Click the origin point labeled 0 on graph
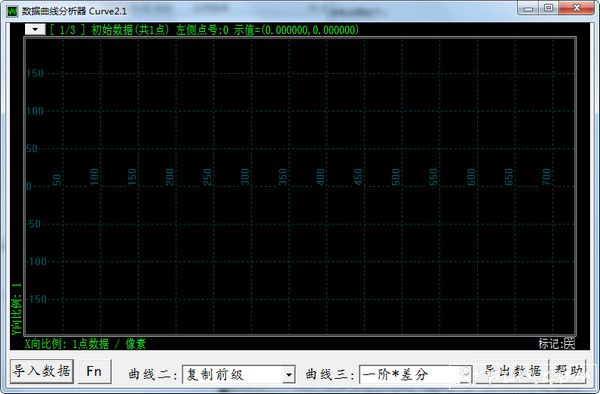Screen dimensions: 600x394 [x=28, y=187]
